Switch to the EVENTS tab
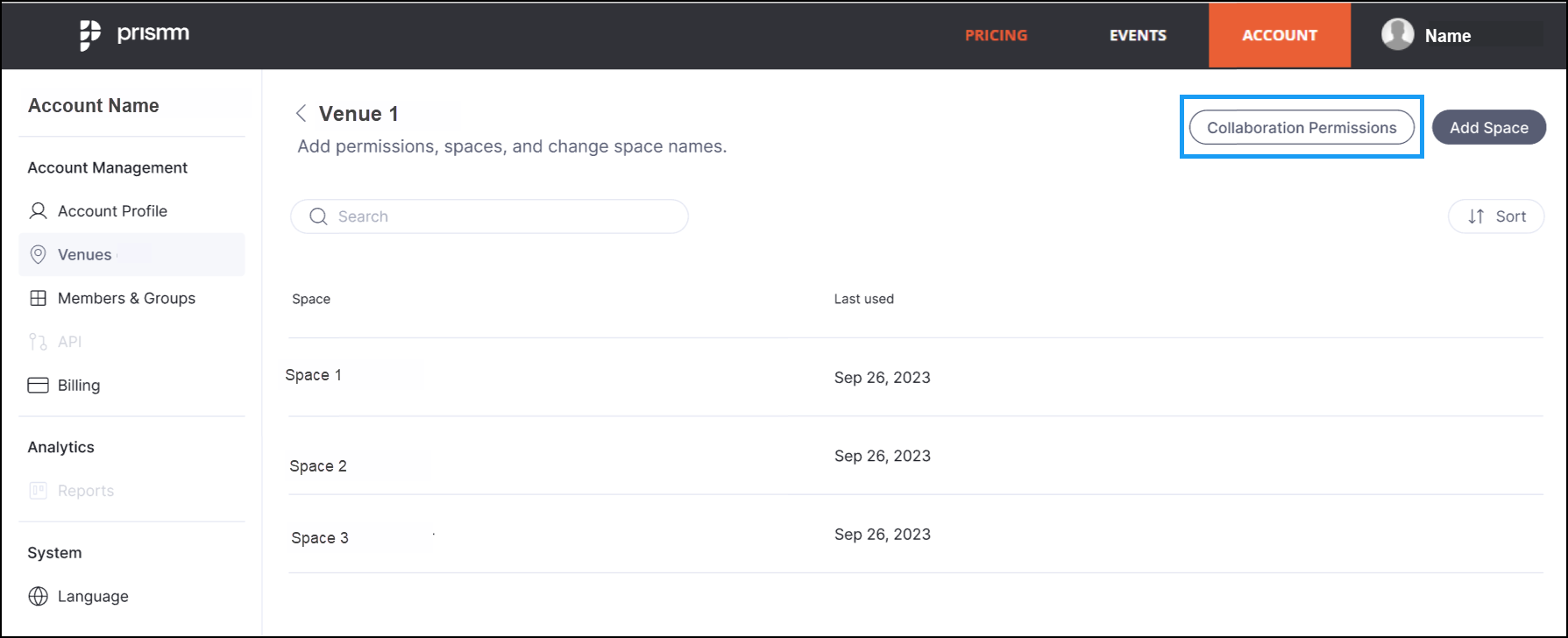1568x638 pixels. [x=1138, y=36]
